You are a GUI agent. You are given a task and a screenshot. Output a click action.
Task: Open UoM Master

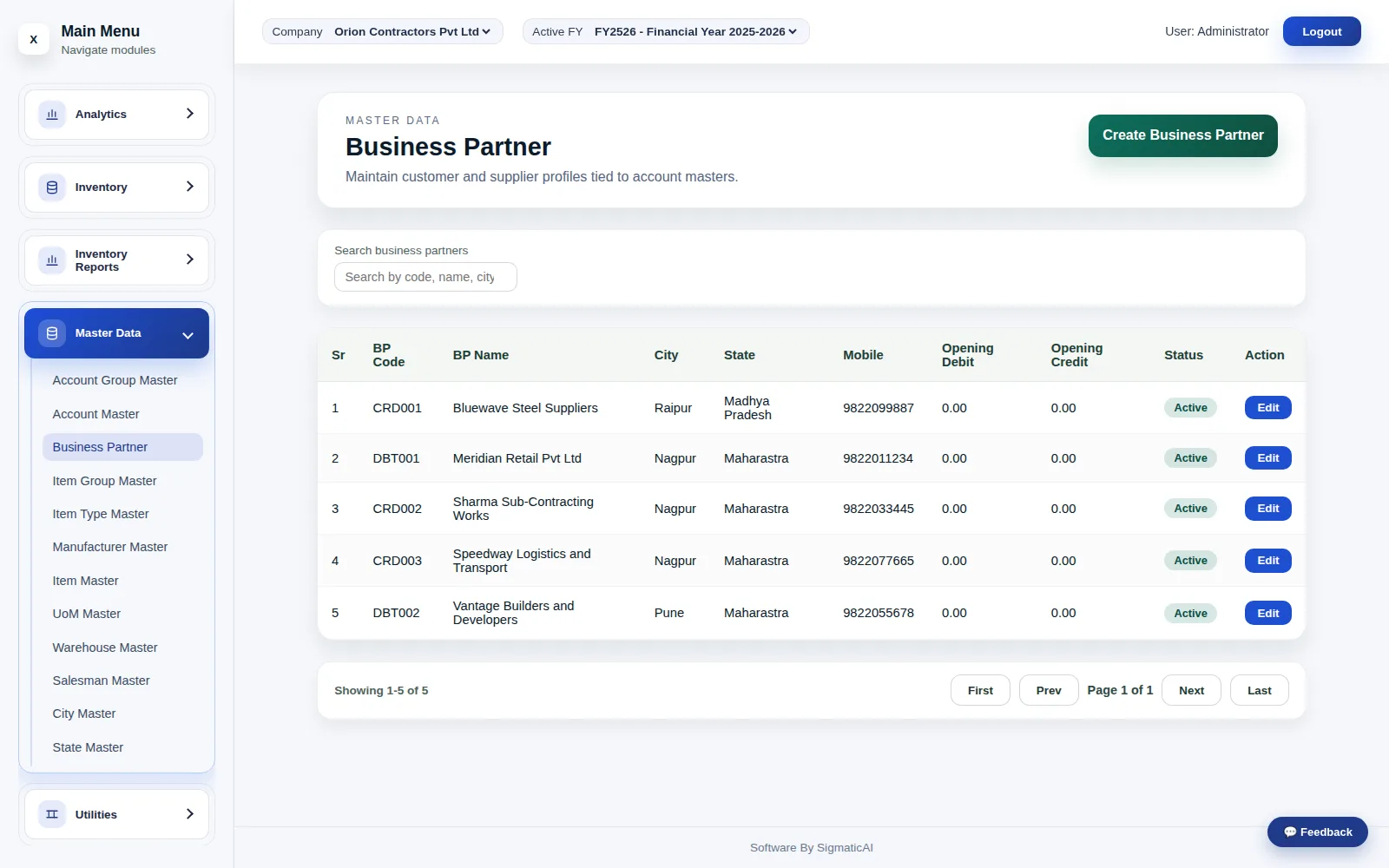click(x=122, y=614)
